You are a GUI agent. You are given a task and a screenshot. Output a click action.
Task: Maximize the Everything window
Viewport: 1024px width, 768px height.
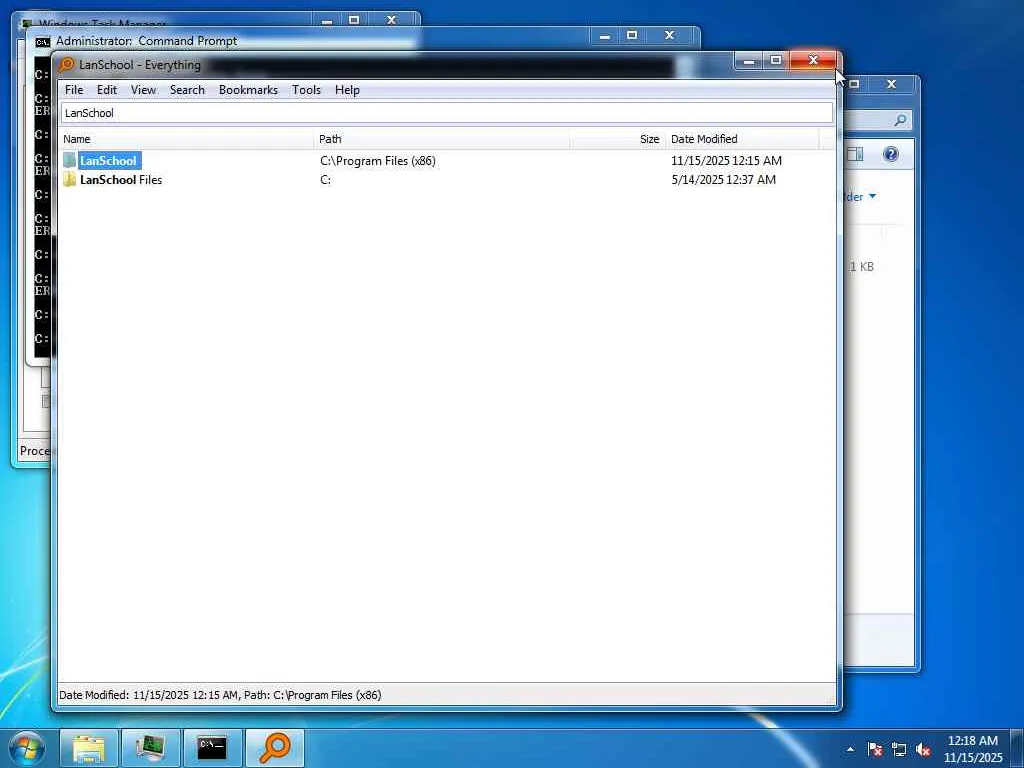click(x=776, y=61)
